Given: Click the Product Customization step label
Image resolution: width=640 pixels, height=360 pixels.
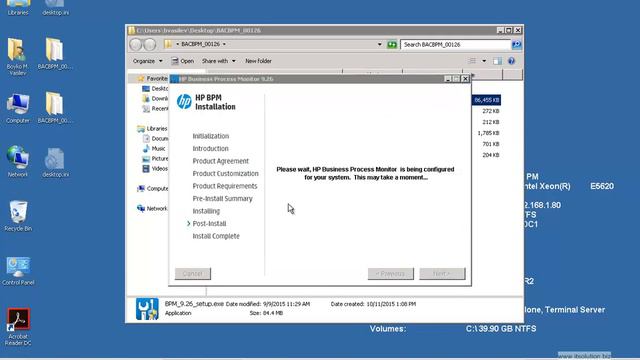Looking at the screenshot, I should [x=225, y=173].
